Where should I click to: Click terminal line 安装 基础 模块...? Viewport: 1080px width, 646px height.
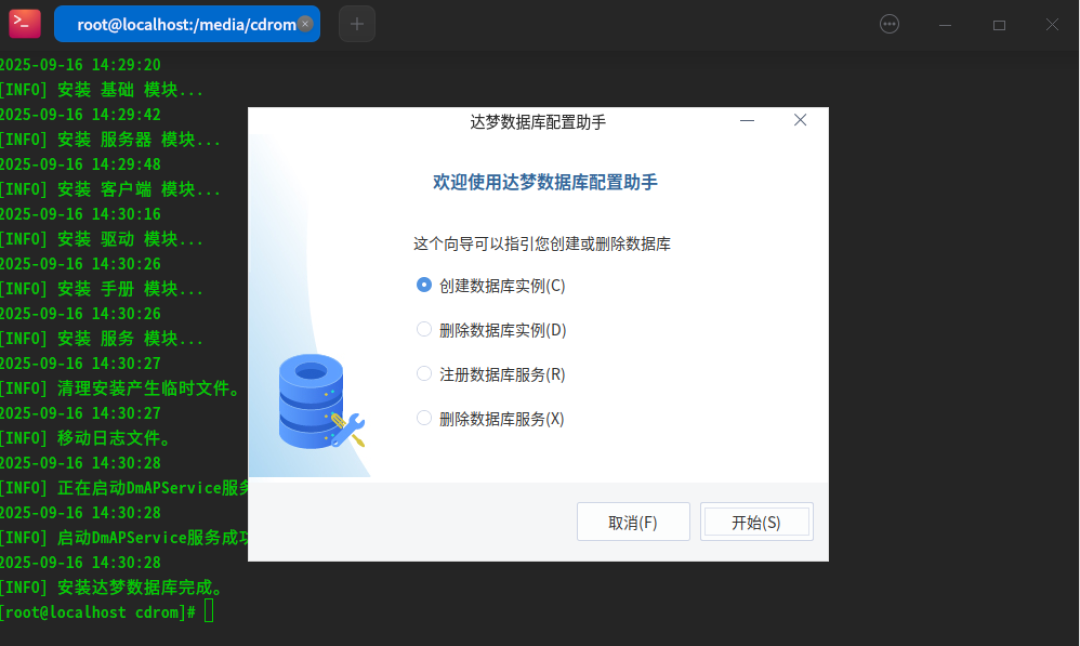[101, 90]
